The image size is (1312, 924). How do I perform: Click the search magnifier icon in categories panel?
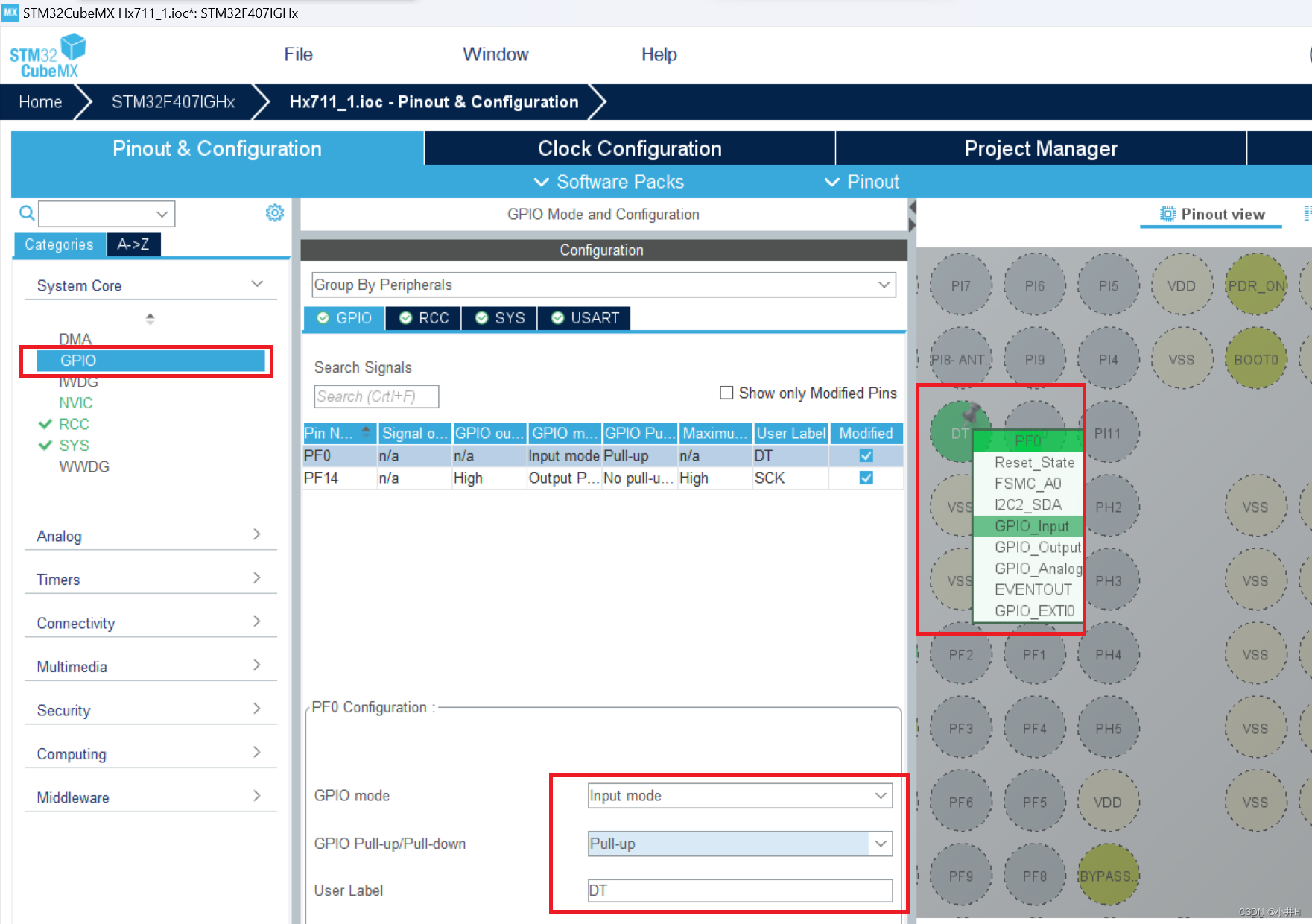[x=27, y=214]
